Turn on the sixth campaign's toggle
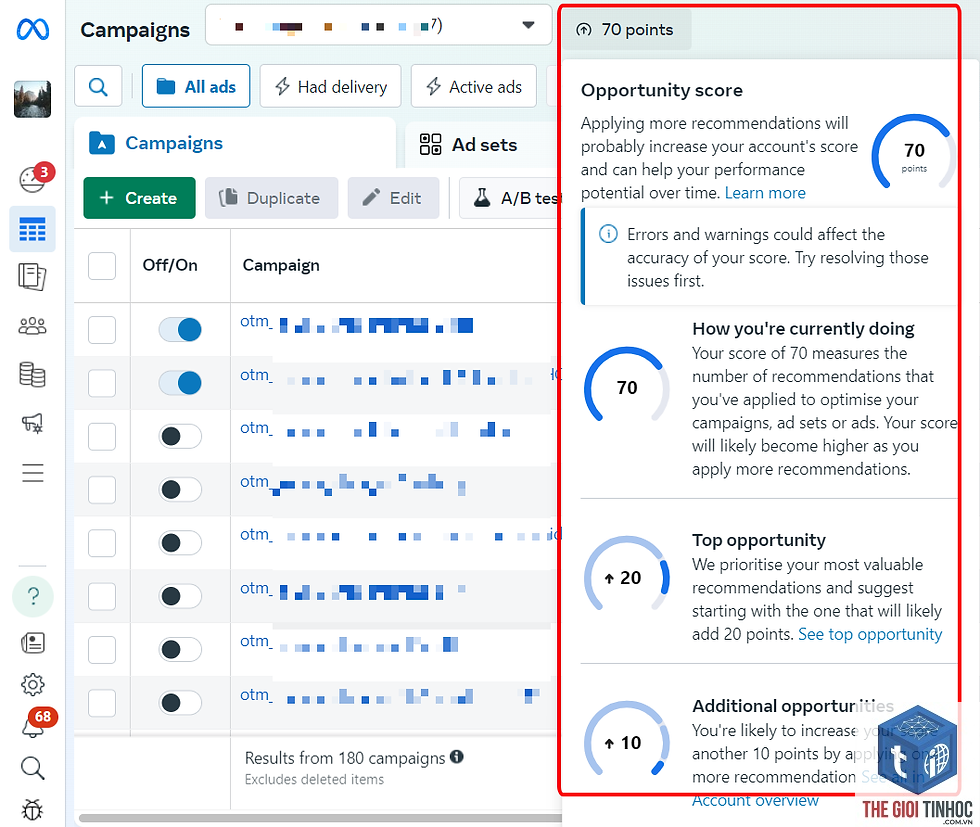The image size is (980, 827). (180, 596)
